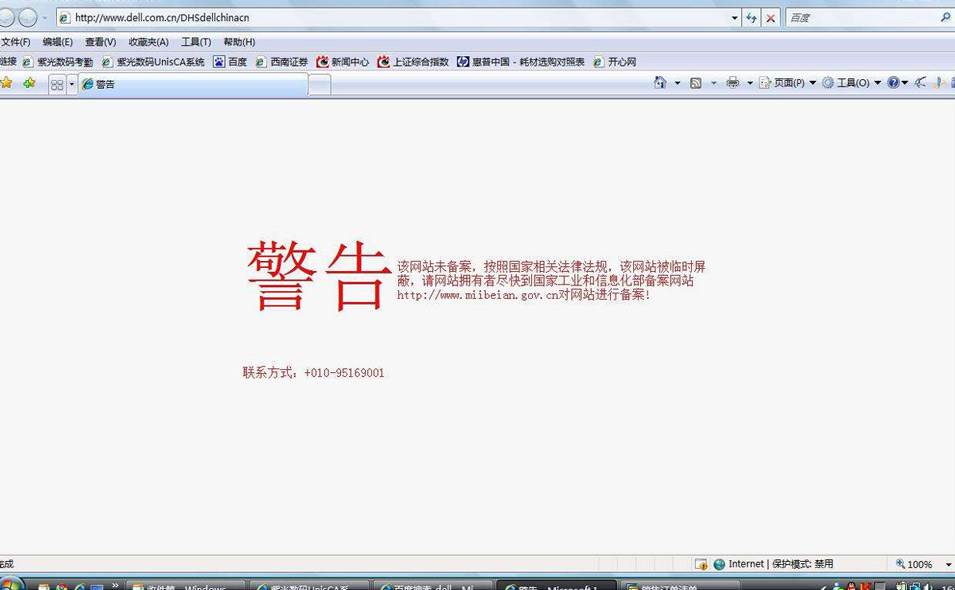Open the Favorites Center star icon
Image resolution: width=955 pixels, height=590 pixels.
tap(7, 83)
